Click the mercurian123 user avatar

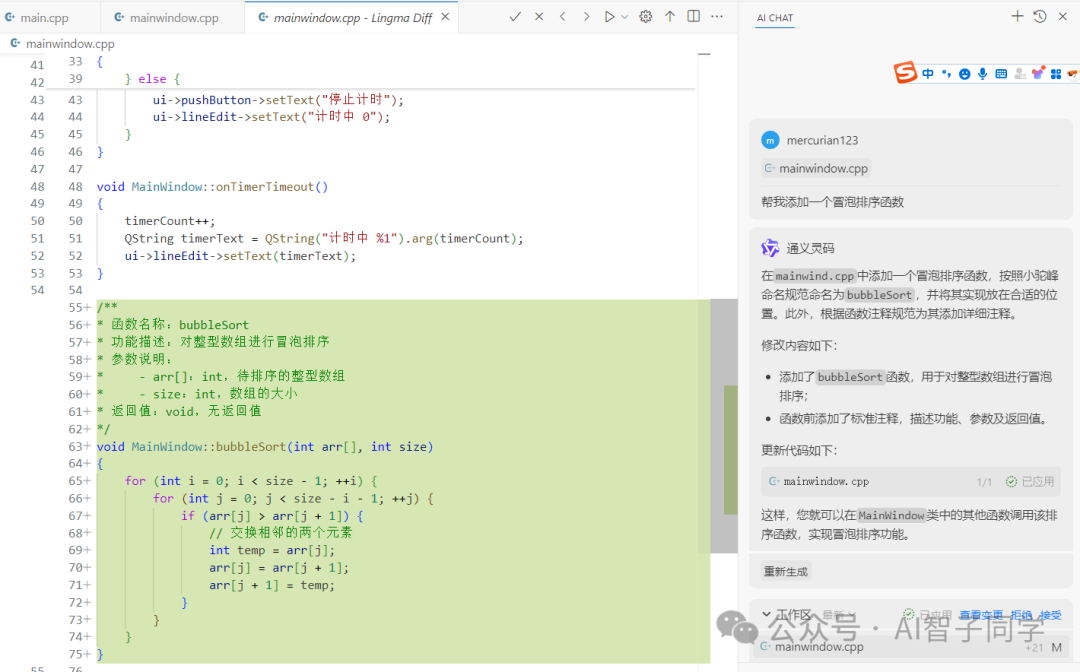coord(770,140)
